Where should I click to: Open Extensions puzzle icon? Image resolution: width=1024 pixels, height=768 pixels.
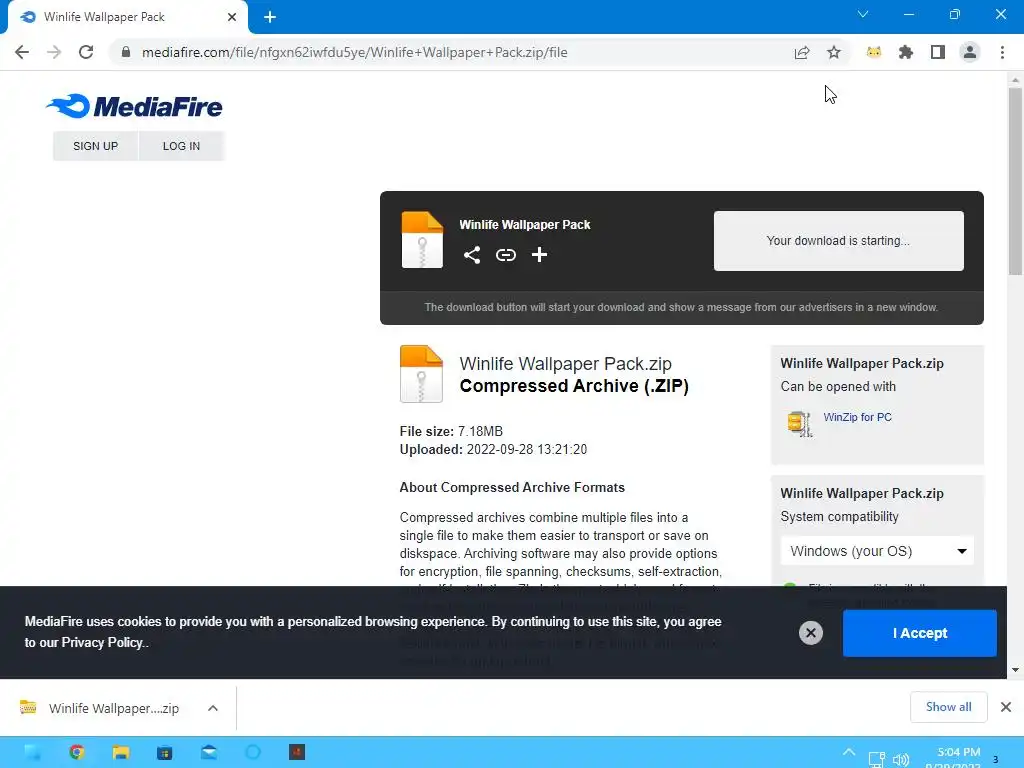(x=906, y=52)
